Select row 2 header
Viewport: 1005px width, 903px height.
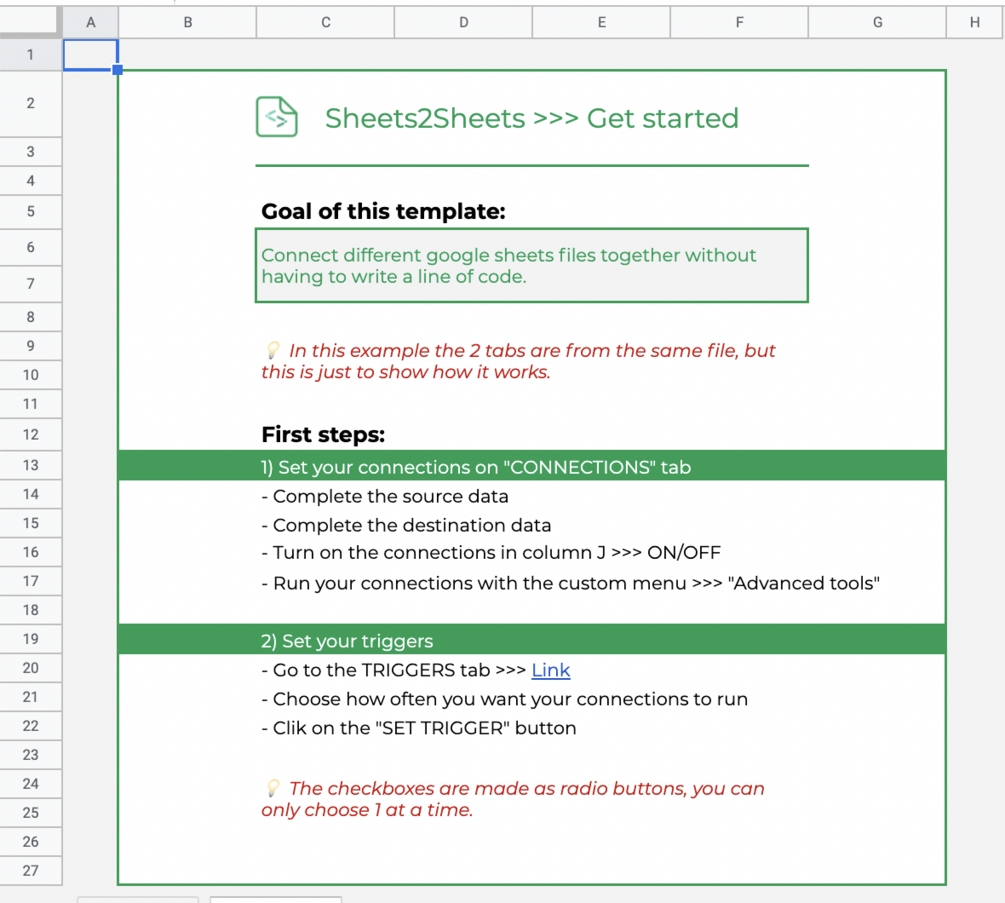tap(30, 103)
